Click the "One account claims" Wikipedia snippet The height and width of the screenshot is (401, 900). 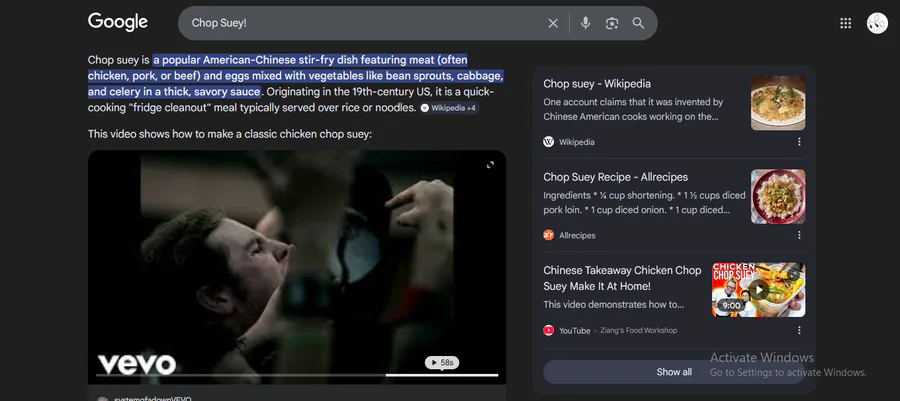pyautogui.click(x=633, y=110)
